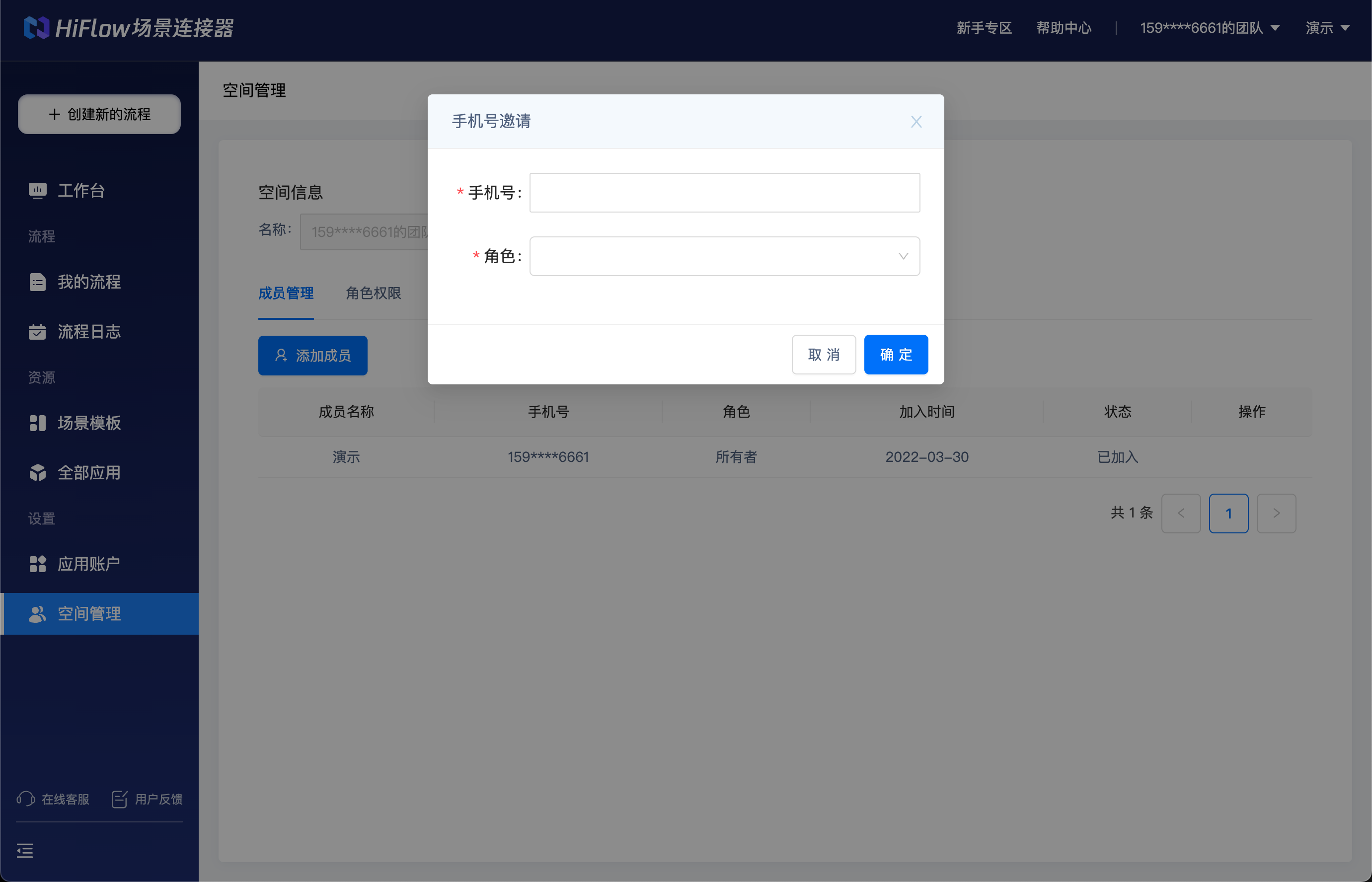Click 创建新的流程 button
1372x882 pixels.
[99, 114]
